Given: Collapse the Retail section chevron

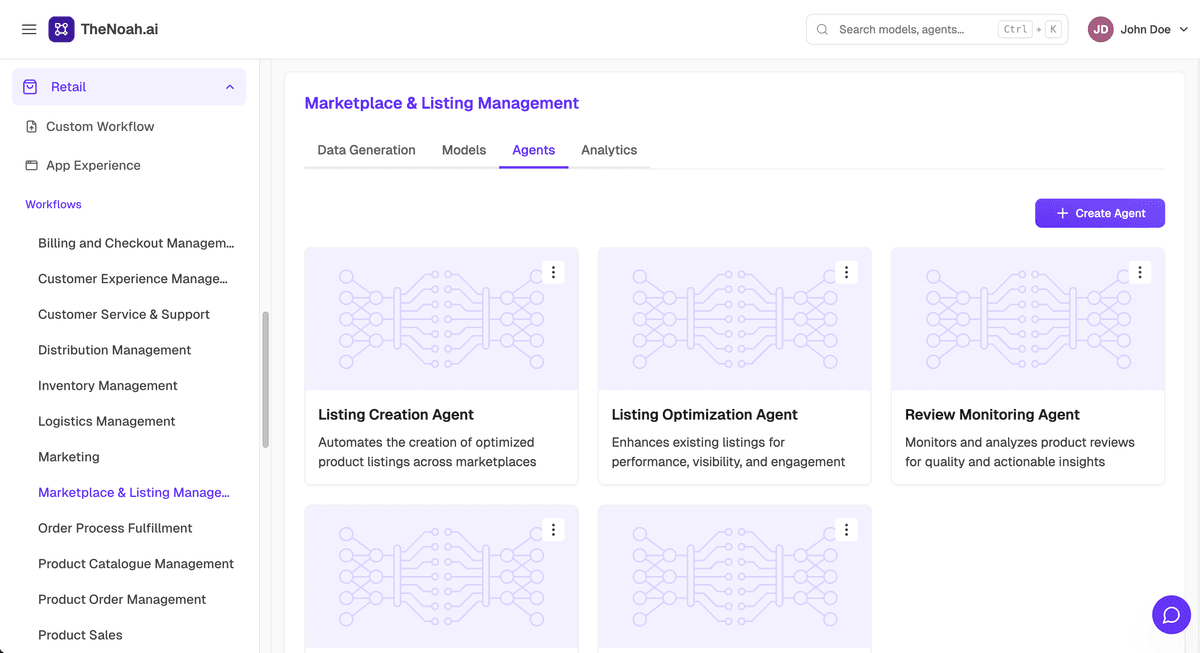Looking at the screenshot, I should (x=229, y=87).
